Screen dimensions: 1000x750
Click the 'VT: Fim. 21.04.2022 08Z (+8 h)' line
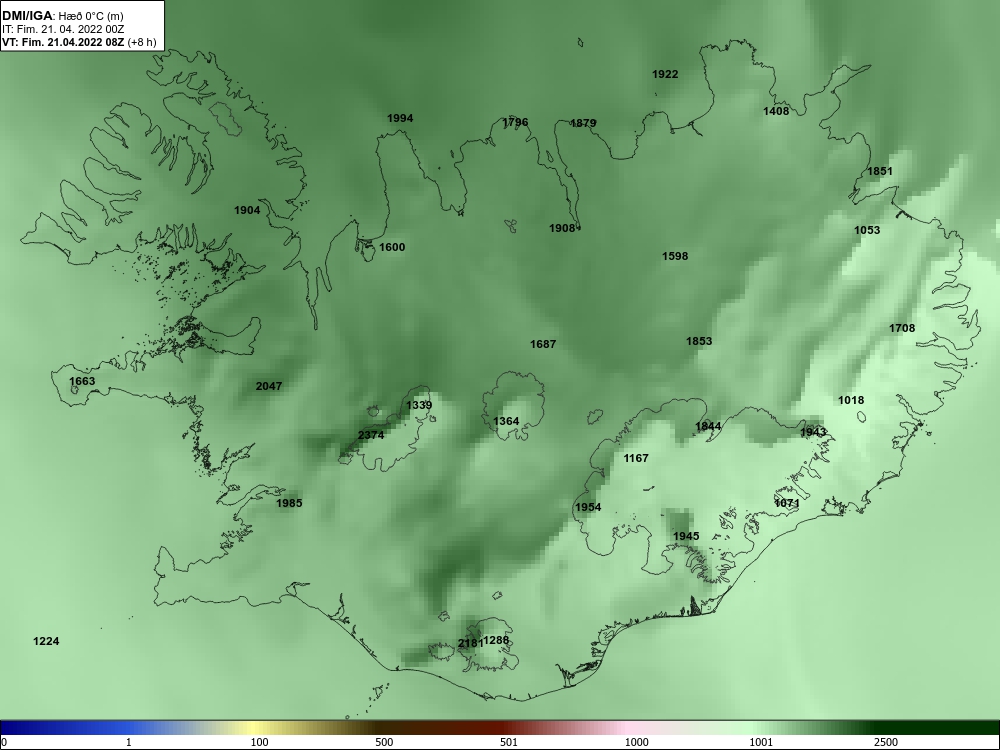click(79, 42)
